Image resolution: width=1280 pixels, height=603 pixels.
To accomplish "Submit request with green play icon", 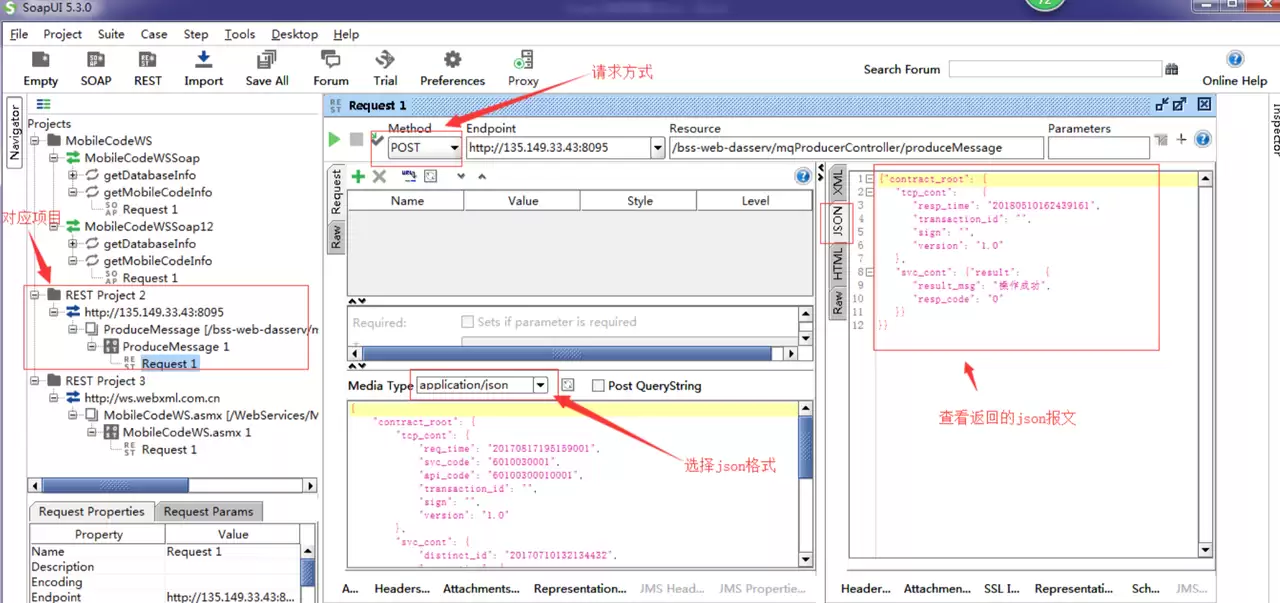I will click(335, 140).
